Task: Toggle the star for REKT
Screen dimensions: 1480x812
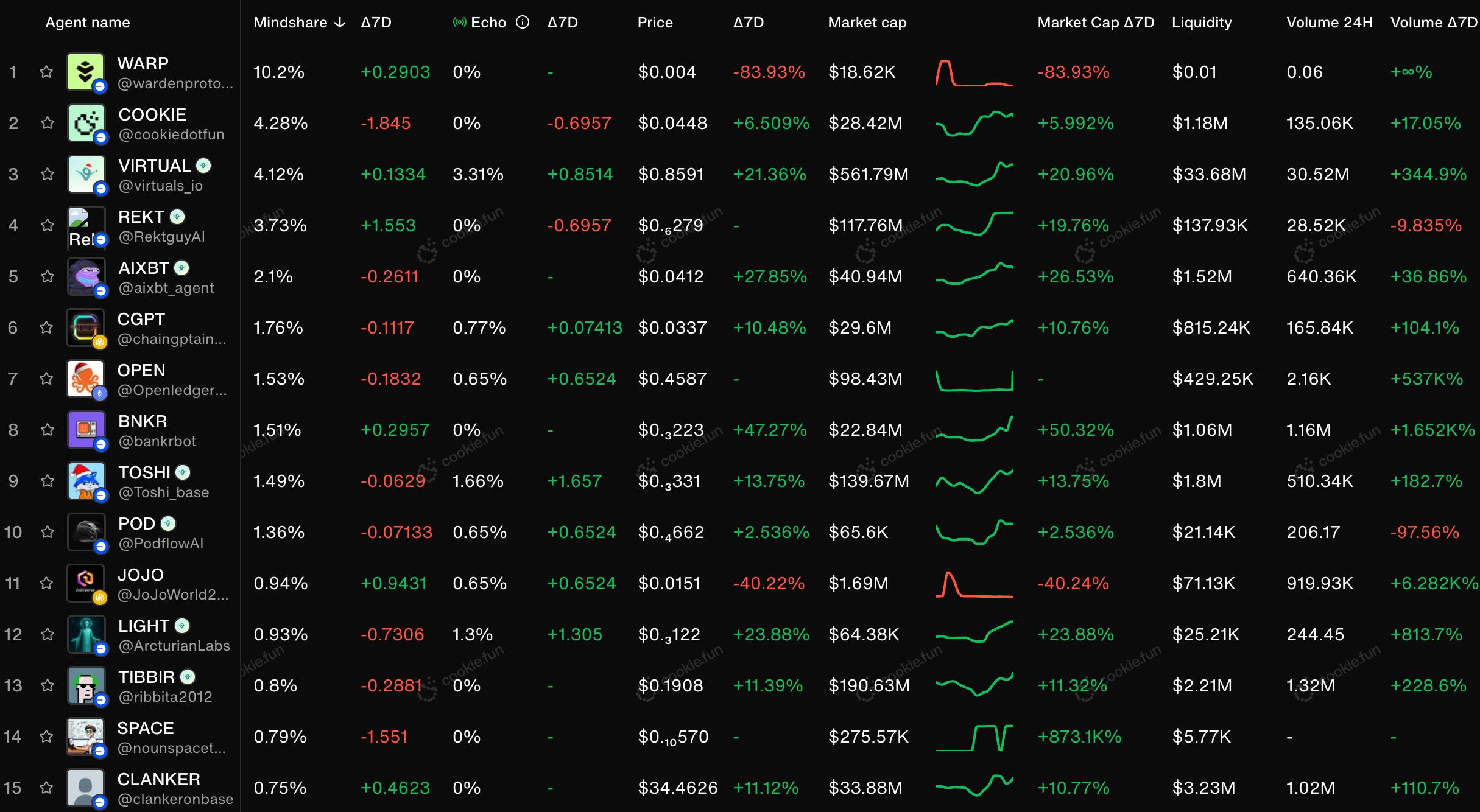Action: [47, 225]
